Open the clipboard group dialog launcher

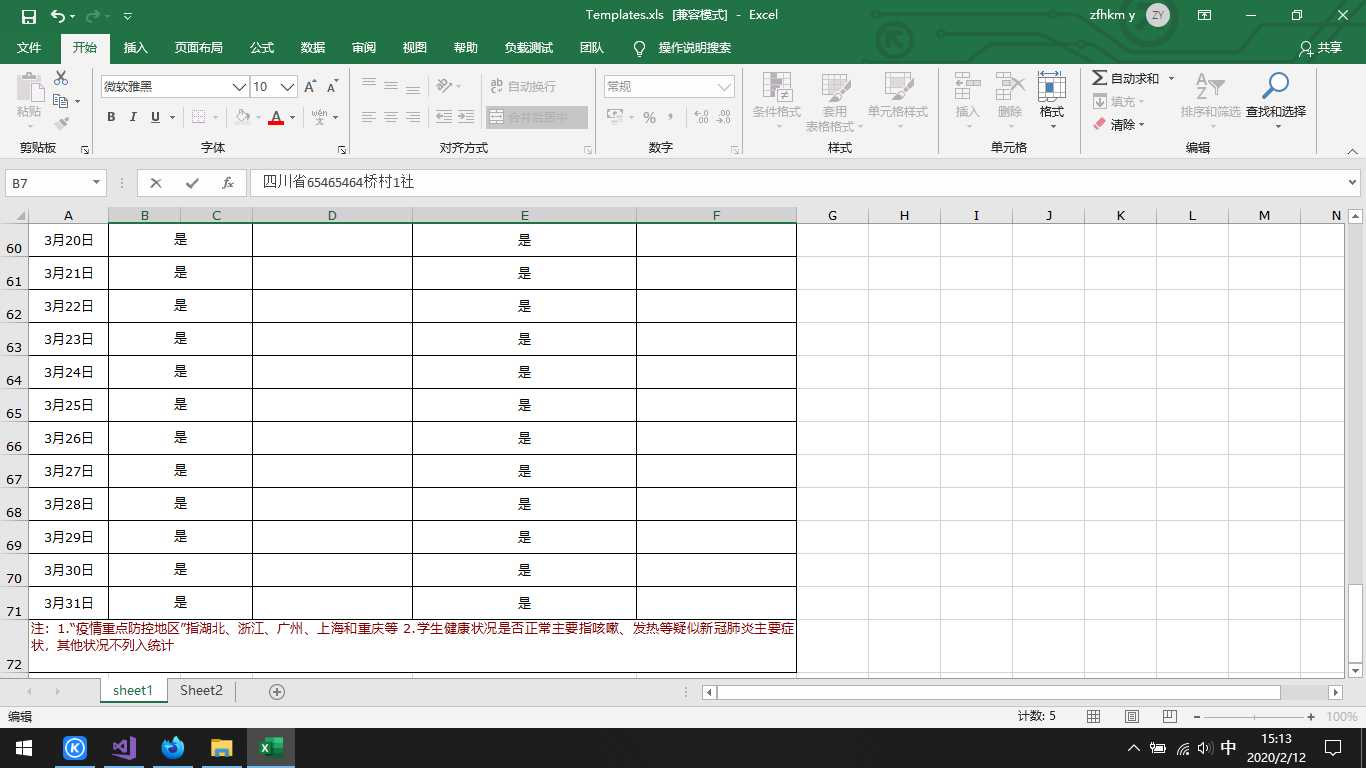point(84,149)
